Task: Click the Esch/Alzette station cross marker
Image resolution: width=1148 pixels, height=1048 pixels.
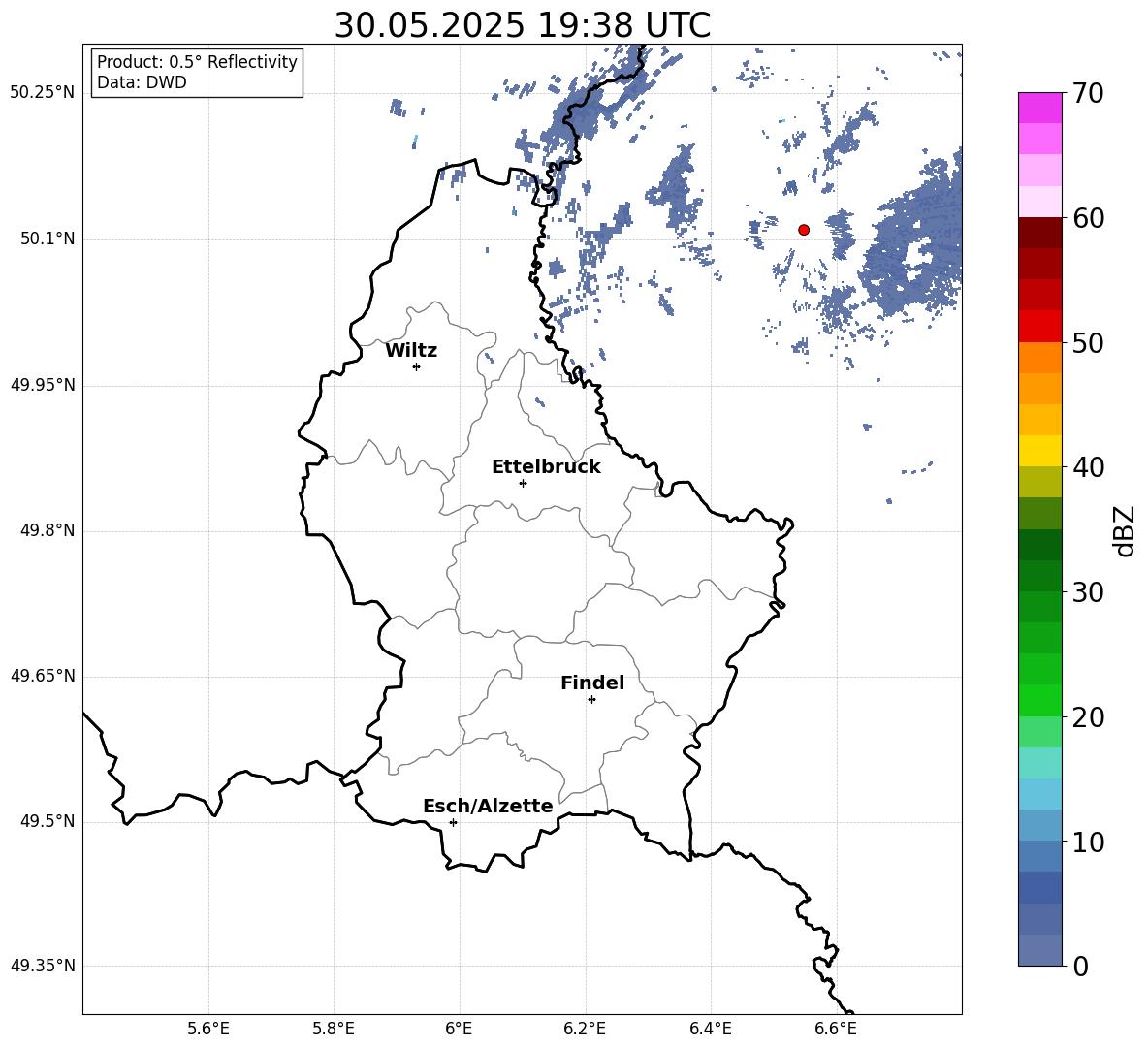Action: click(453, 822)
